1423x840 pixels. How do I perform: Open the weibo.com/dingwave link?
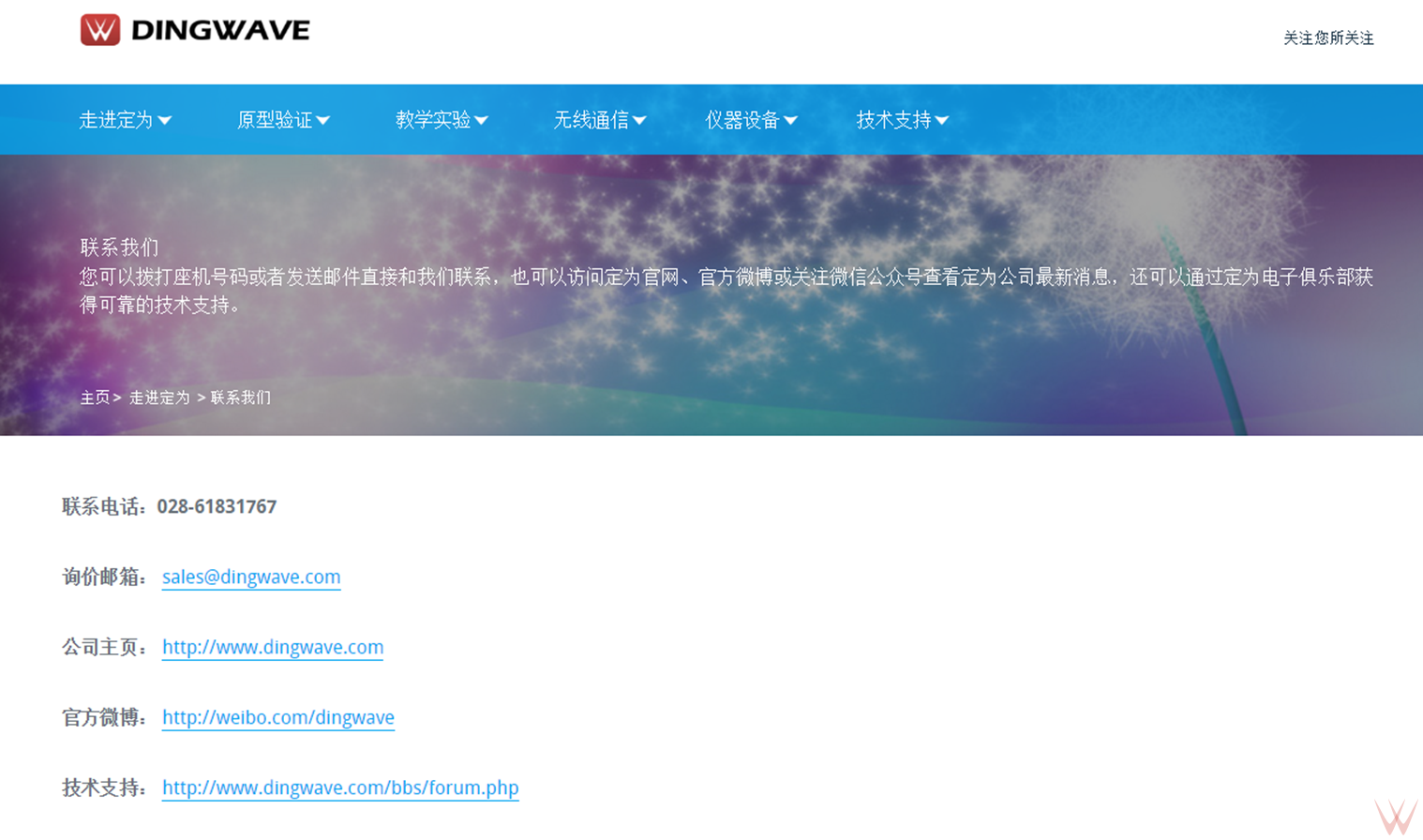tap(278, 717)
